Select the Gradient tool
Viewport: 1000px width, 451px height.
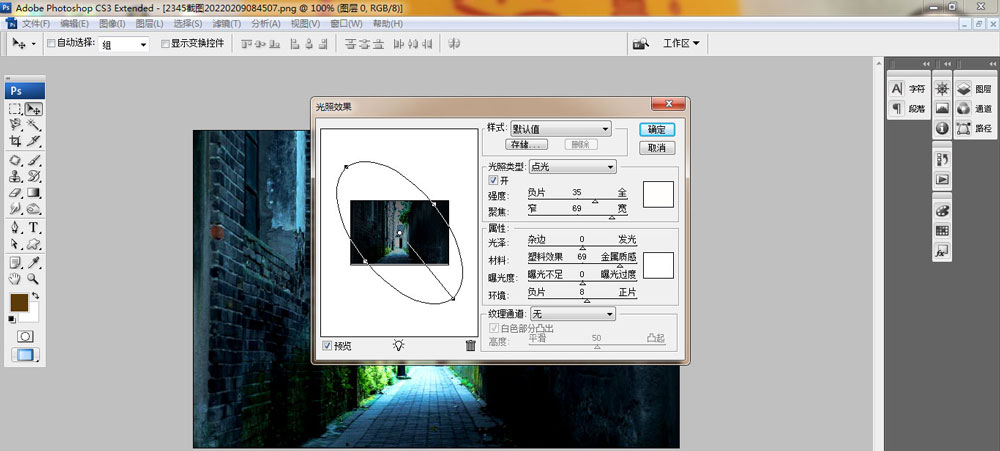click(34, 192)
